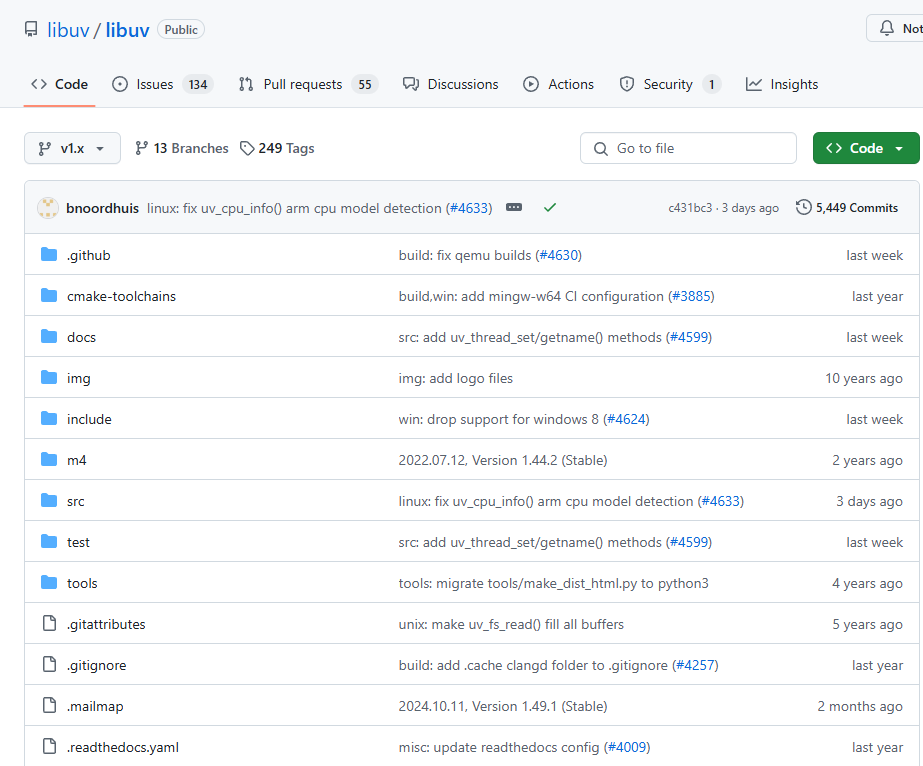The height and width of the screenshot is (766, 923).
Task: Switch to the Code tab
Action: [59, 84]
